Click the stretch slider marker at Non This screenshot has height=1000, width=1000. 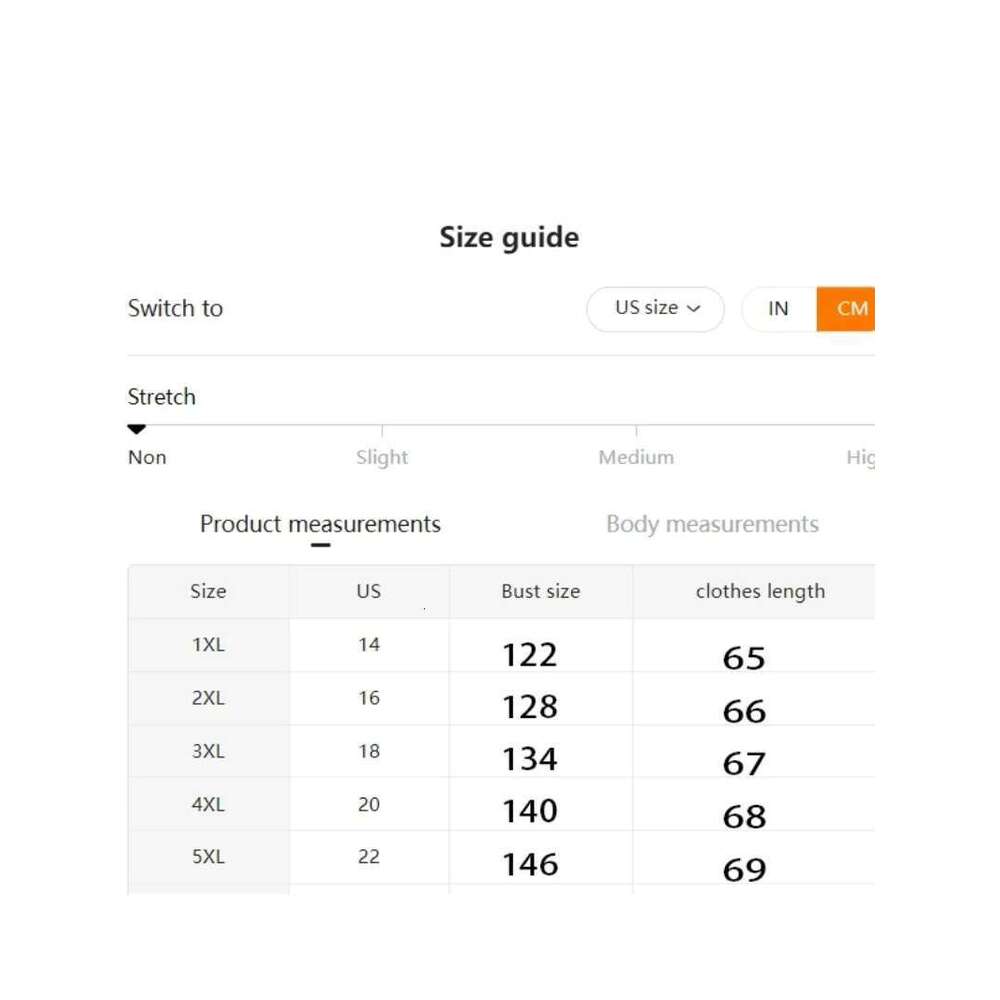click(137, 430)
